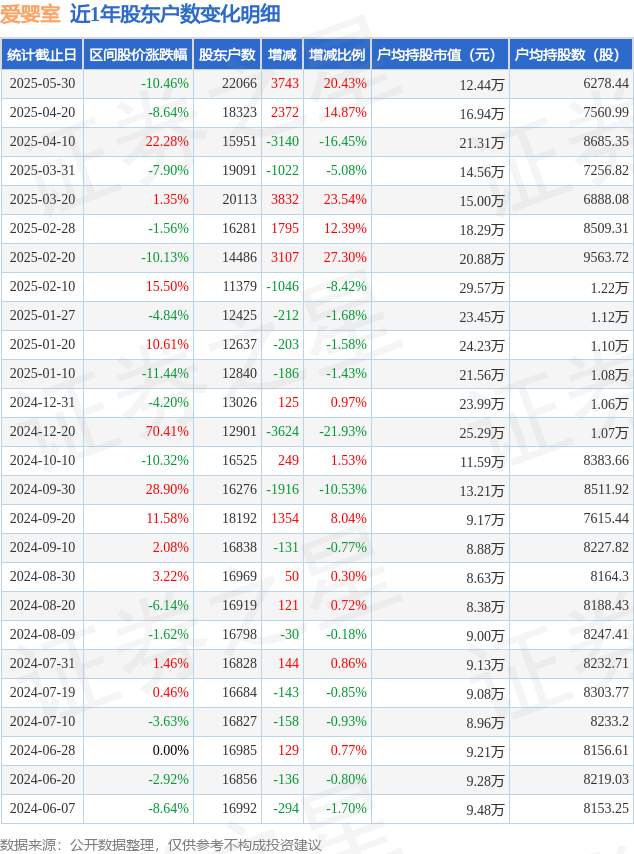Click the 区间股价涨跌幅 column header

(138, 54)
